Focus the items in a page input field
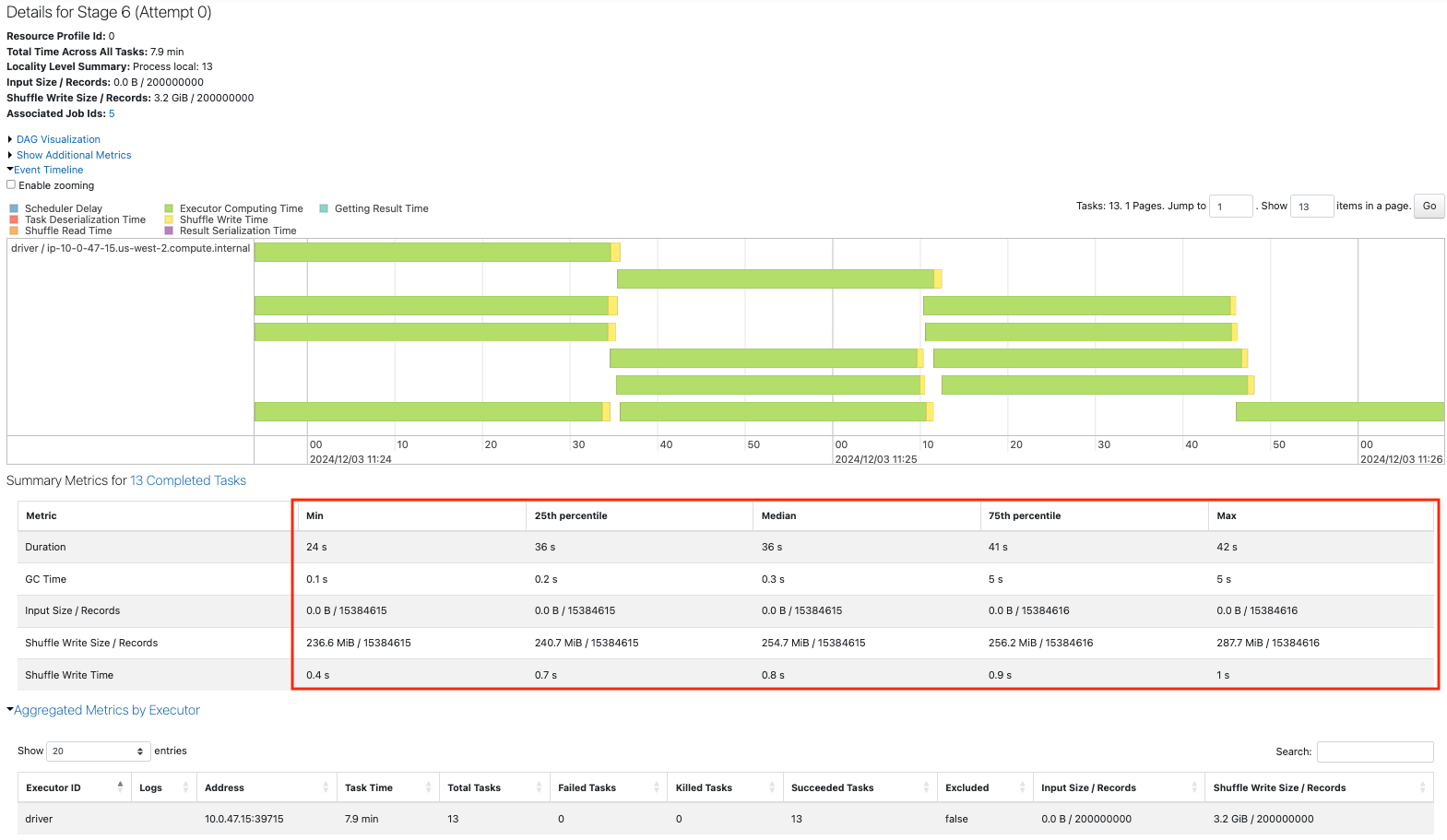The height and width of the screenshot is (840, 1447). click(x=1312, y=206)
